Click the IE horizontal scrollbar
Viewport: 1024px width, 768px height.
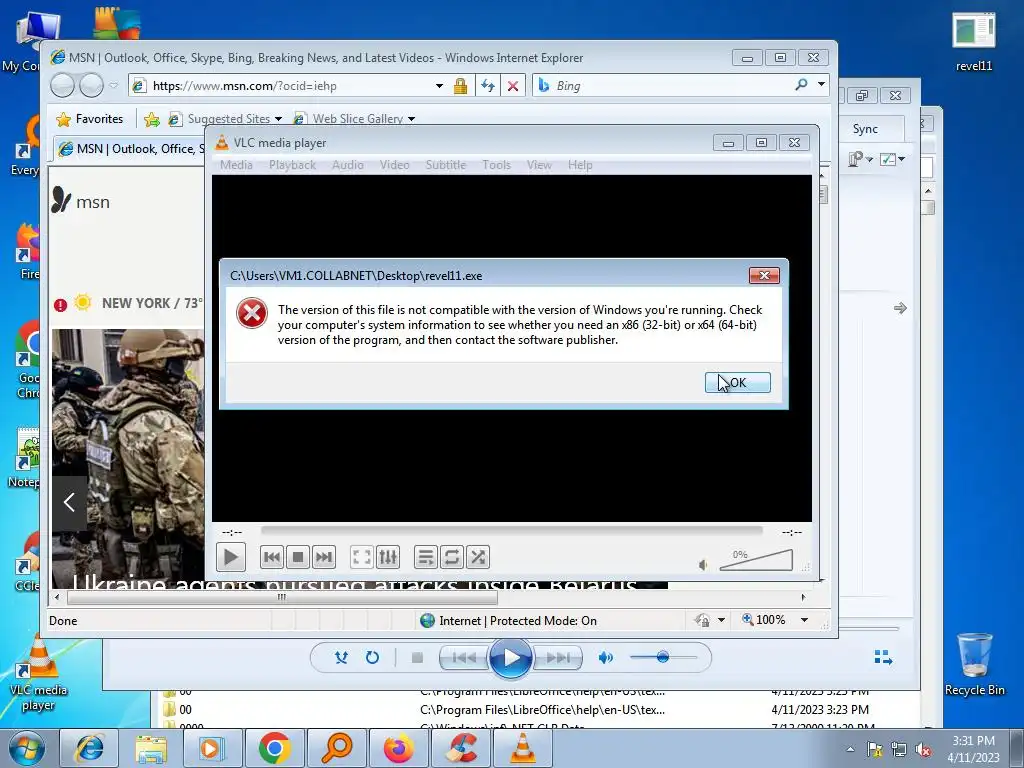click(x=281, y=597)
